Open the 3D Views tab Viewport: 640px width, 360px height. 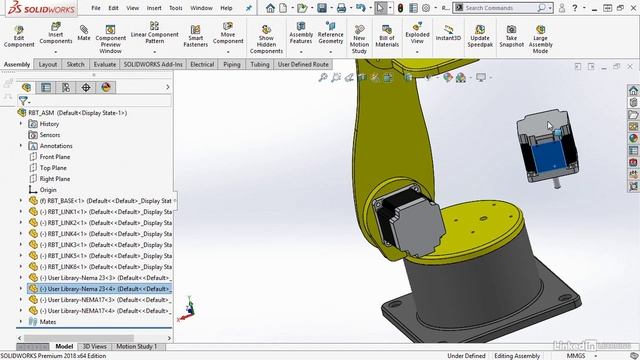[95, 347]
